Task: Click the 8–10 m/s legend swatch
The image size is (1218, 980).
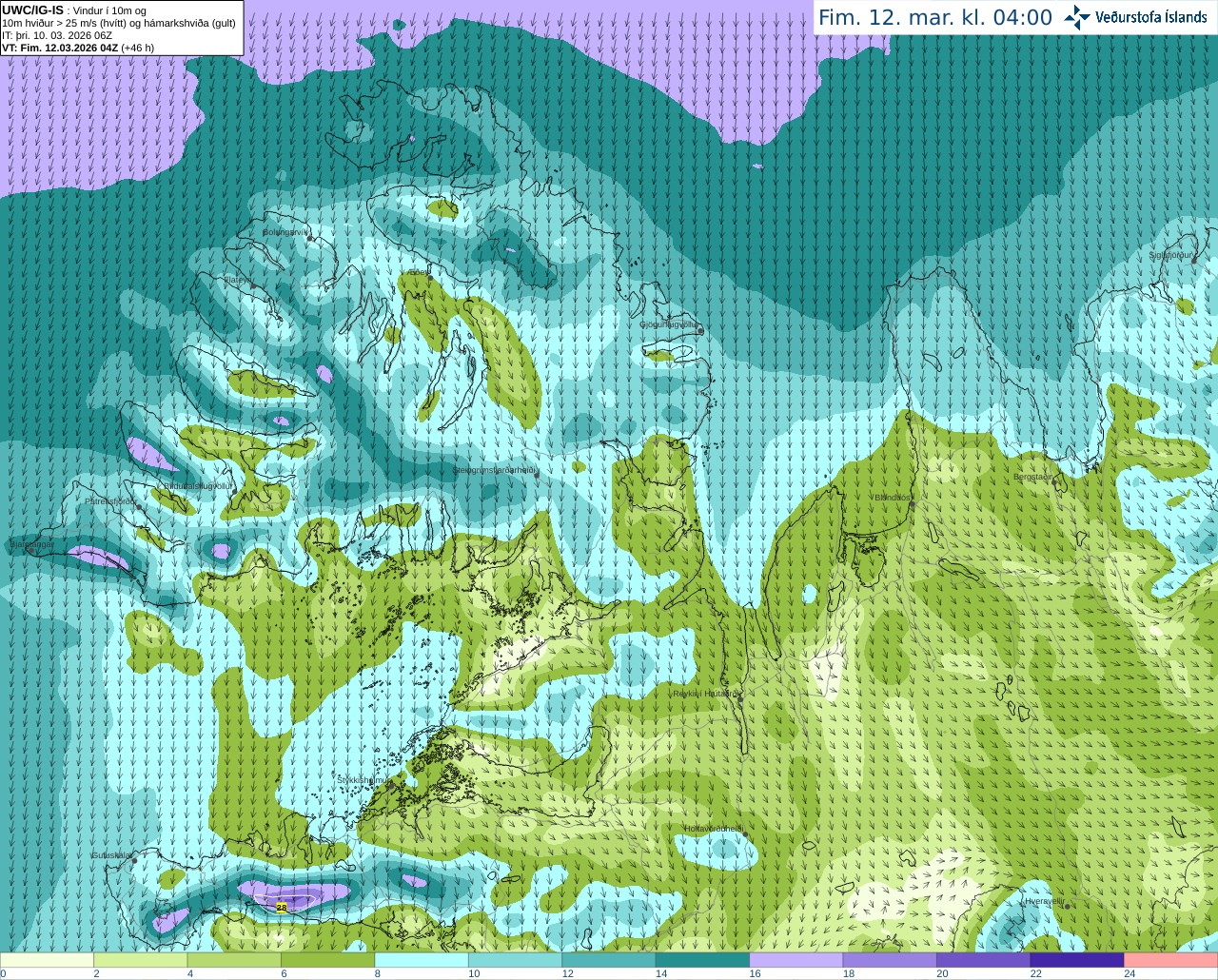Action: pos(422,960)
